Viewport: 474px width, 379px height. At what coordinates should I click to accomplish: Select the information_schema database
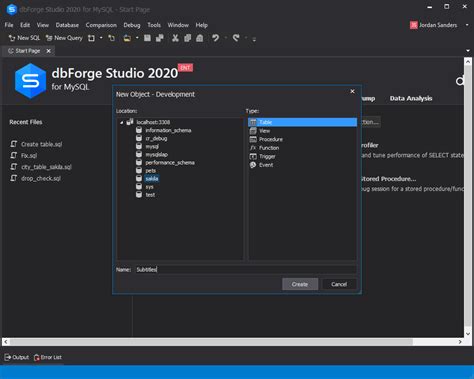tap(168, 130)
